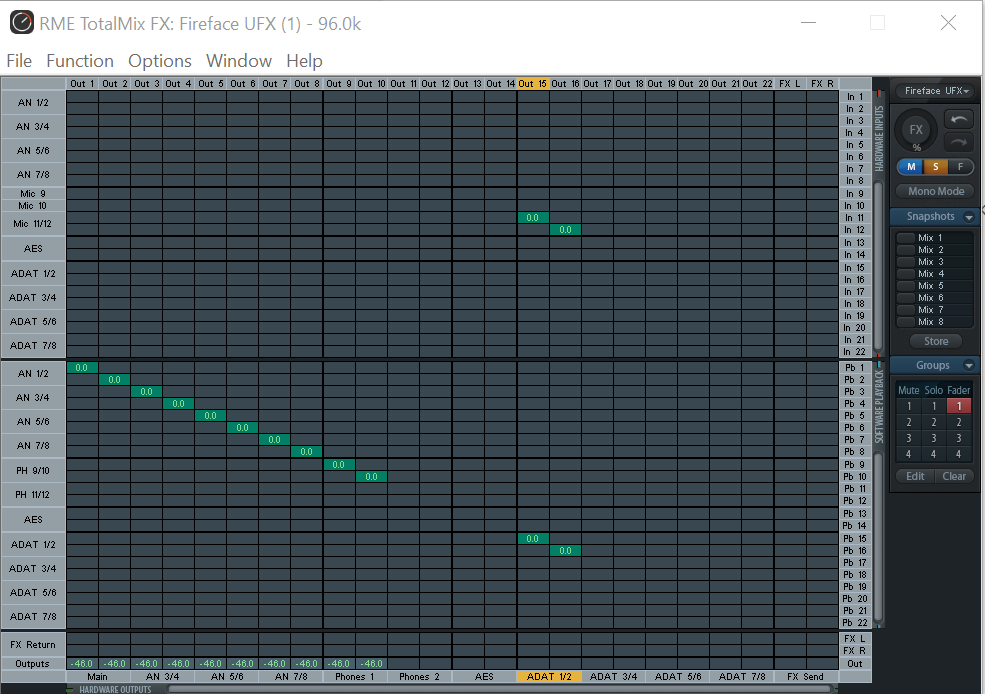Click the FX Return row label
Image resolution: width=985 pixels, height=694 pixels.
click(33, 644)
